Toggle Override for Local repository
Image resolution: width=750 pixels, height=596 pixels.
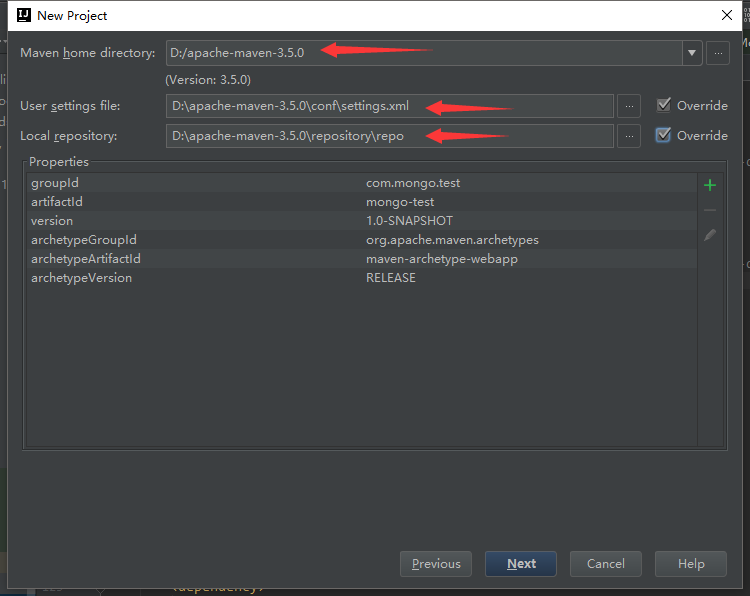(663, 135)
